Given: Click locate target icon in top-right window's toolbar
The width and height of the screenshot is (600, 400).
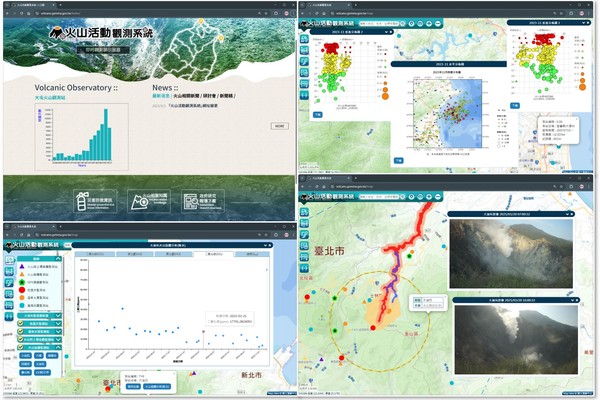Looking at the screenshot, I should (x=411, y=24).
